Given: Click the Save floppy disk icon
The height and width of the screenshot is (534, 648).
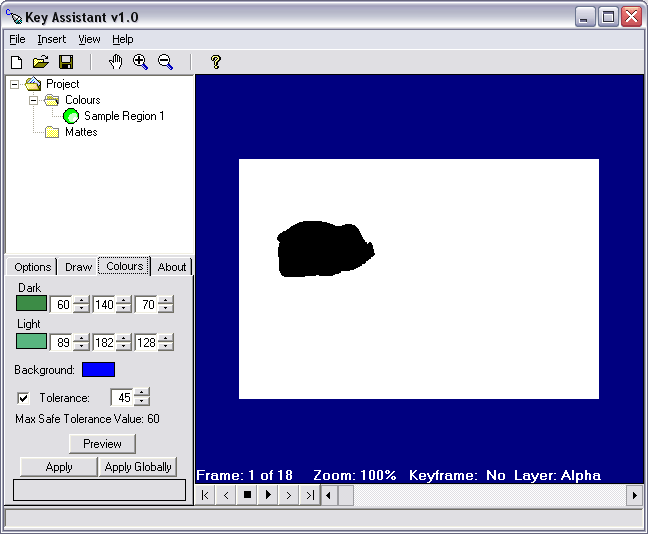Looking at the screenshot, I should [66, 62].
